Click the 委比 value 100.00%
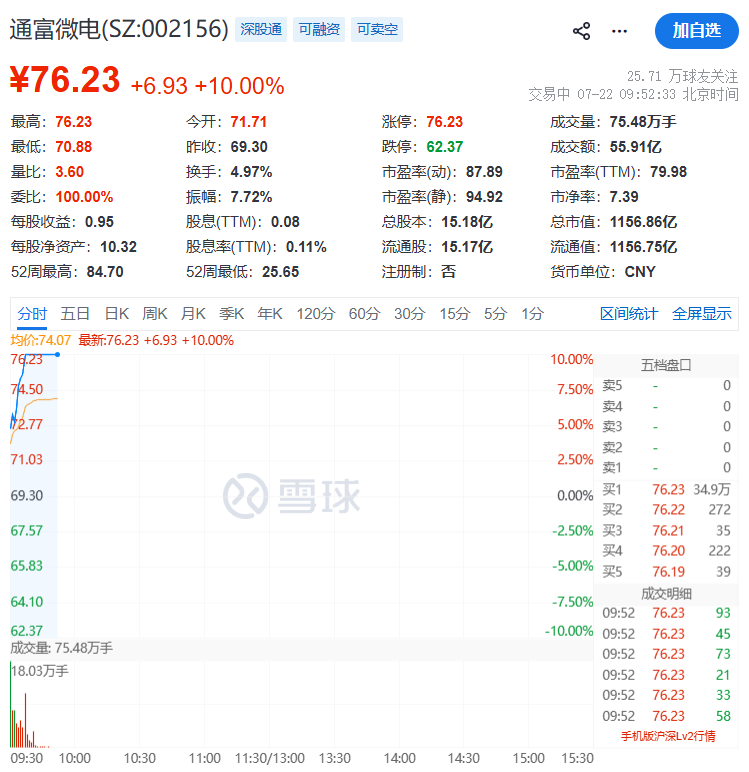This screenshot has height=772, width=749. 84,197
